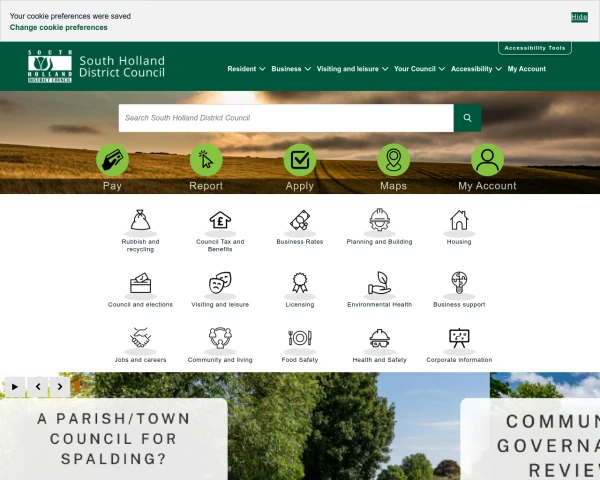This screenshot has width=600, height=480.
Task: Open Business support lightbulb icon
Action: (459, 283)
